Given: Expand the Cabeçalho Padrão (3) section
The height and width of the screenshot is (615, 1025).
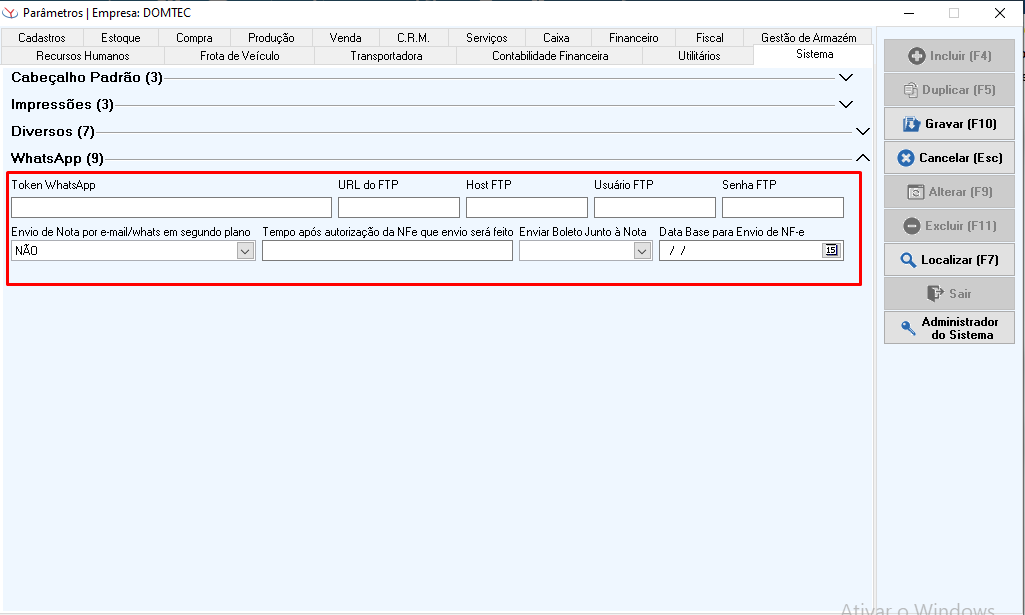Looking at the screenshot, I should click(846, 77).
